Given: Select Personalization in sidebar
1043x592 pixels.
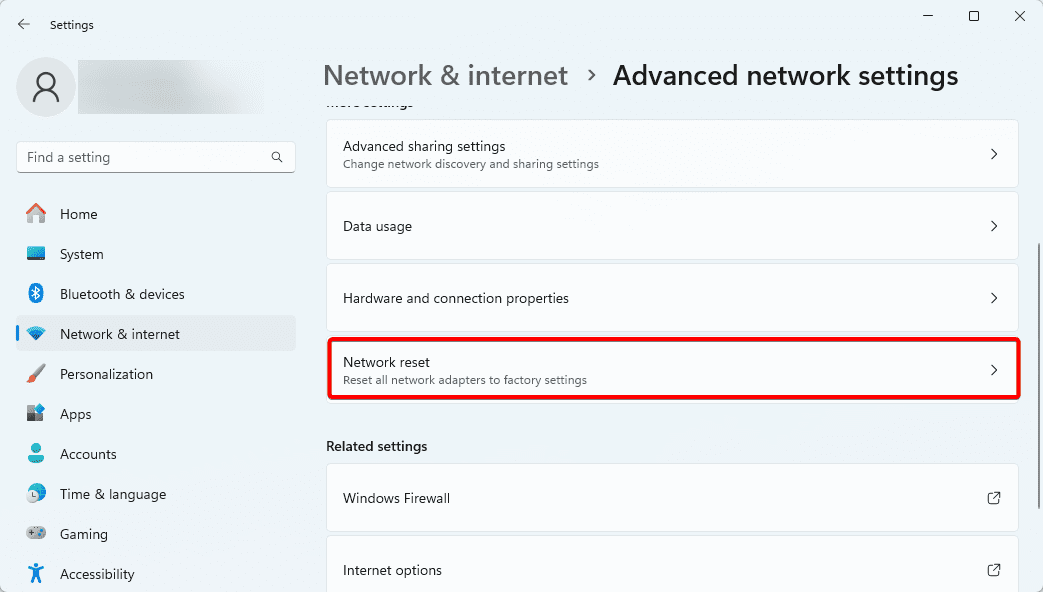Looking at the screenshot, I should pos(156,373).
